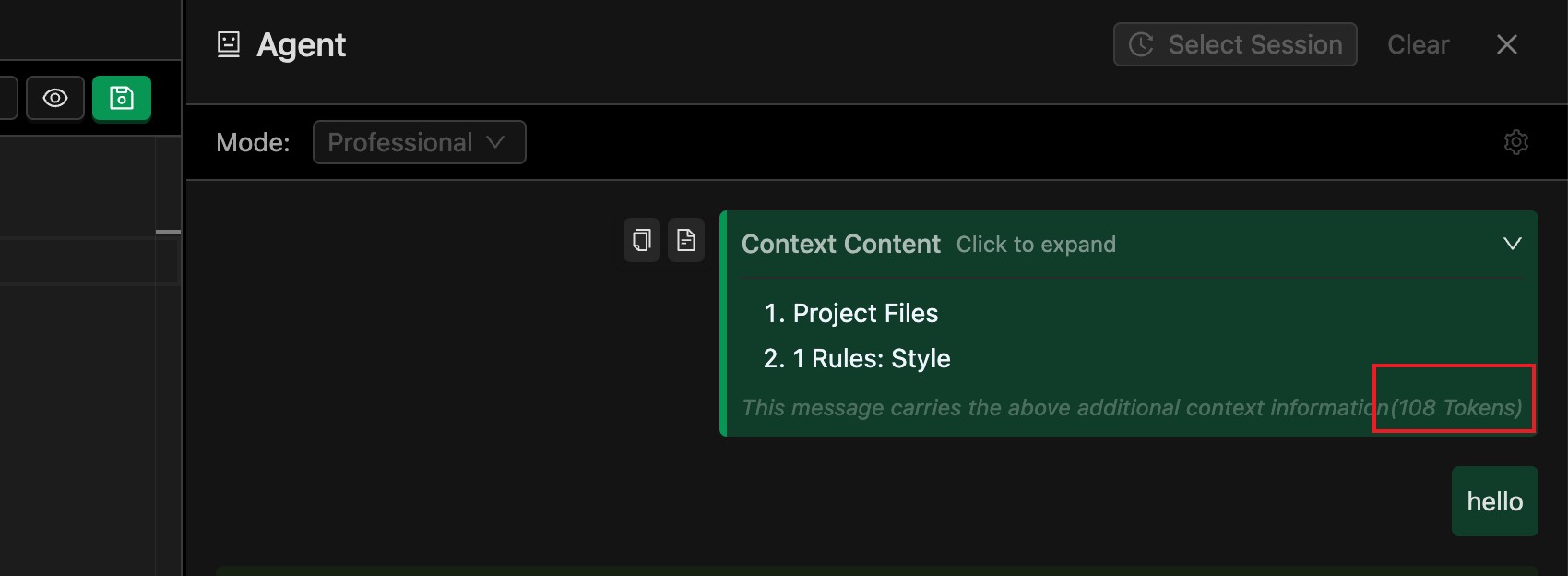Click the Agent panel title text
Image resolution: width=1568 pixels, height=576 pixels.
click(x=301, y=44)
